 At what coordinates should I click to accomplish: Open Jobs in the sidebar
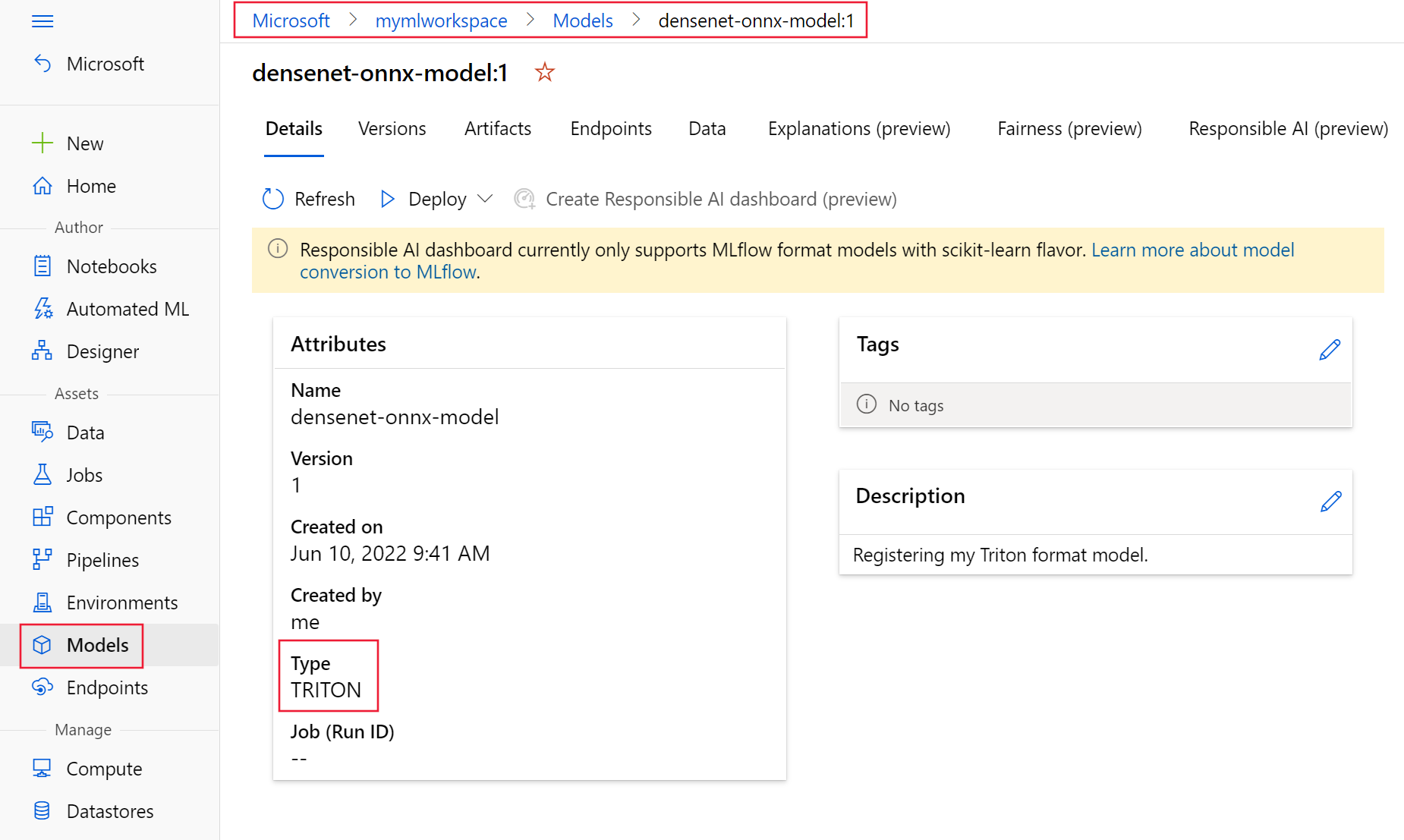(x=84, y=475)
